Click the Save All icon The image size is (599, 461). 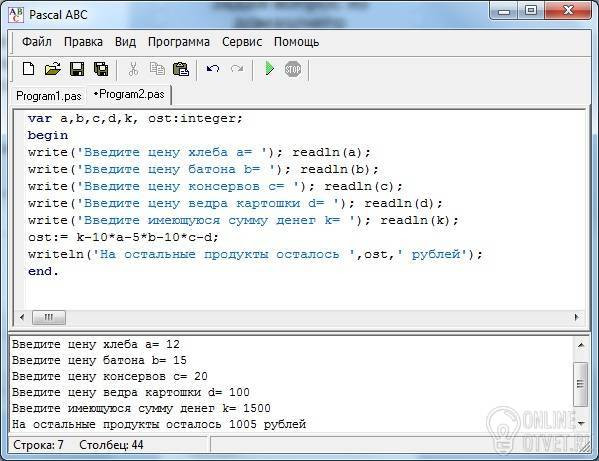tap(101, 69)
